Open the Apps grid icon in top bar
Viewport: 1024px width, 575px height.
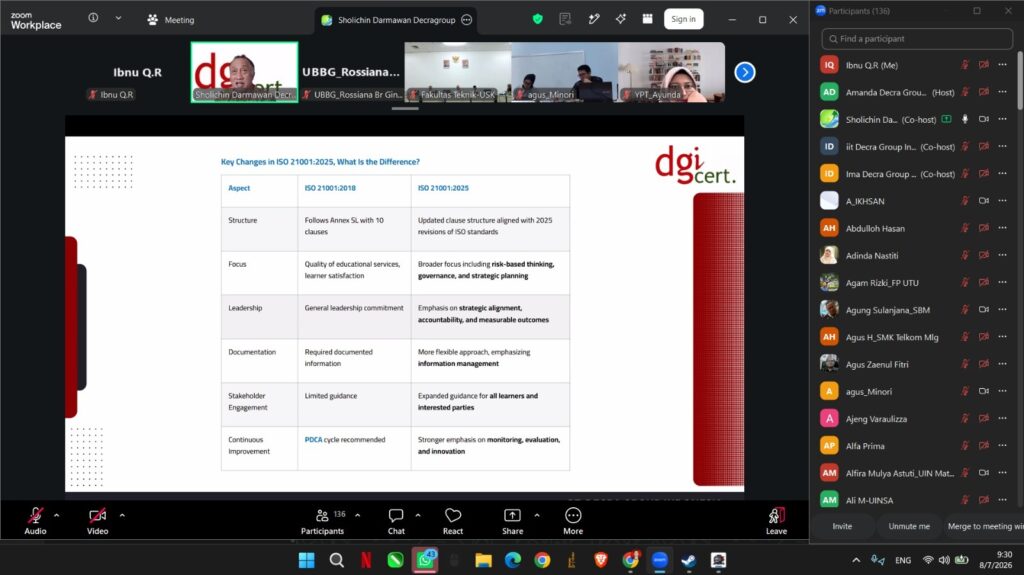647,19
